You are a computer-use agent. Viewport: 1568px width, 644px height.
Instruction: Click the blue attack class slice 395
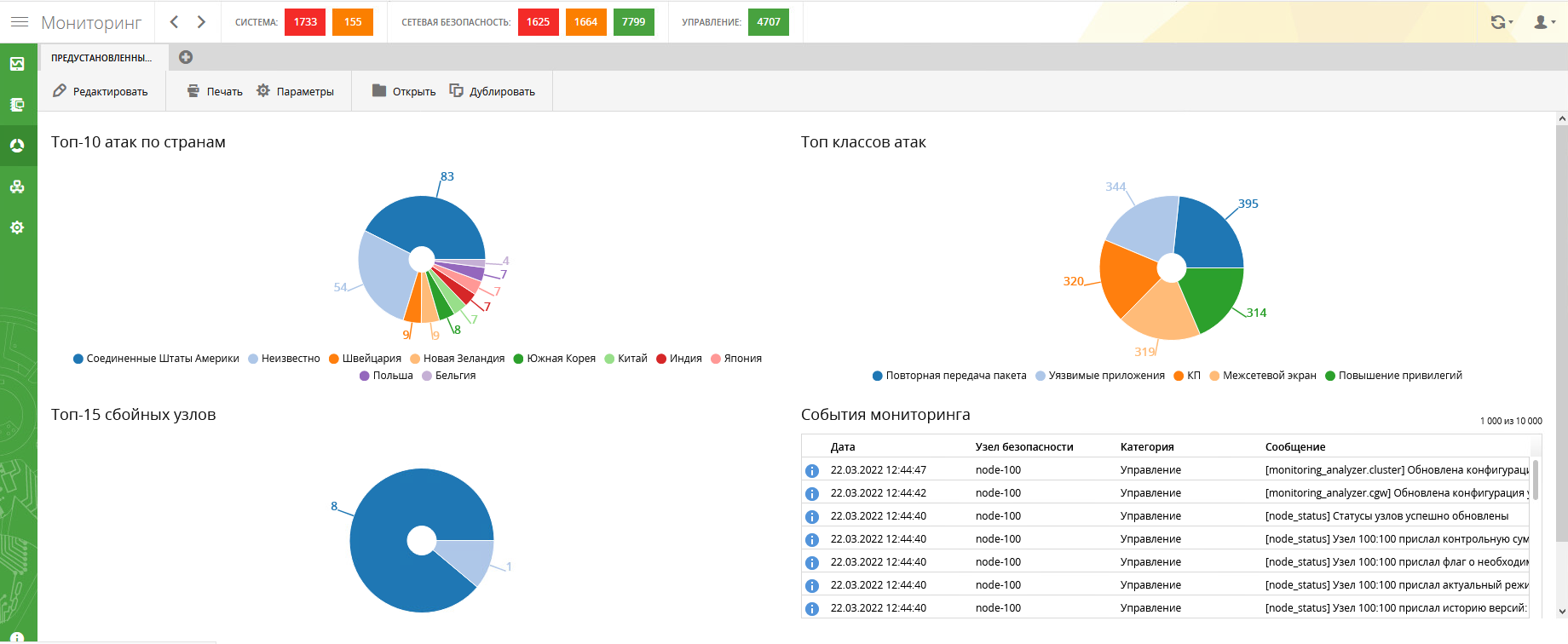point(1208,234)
